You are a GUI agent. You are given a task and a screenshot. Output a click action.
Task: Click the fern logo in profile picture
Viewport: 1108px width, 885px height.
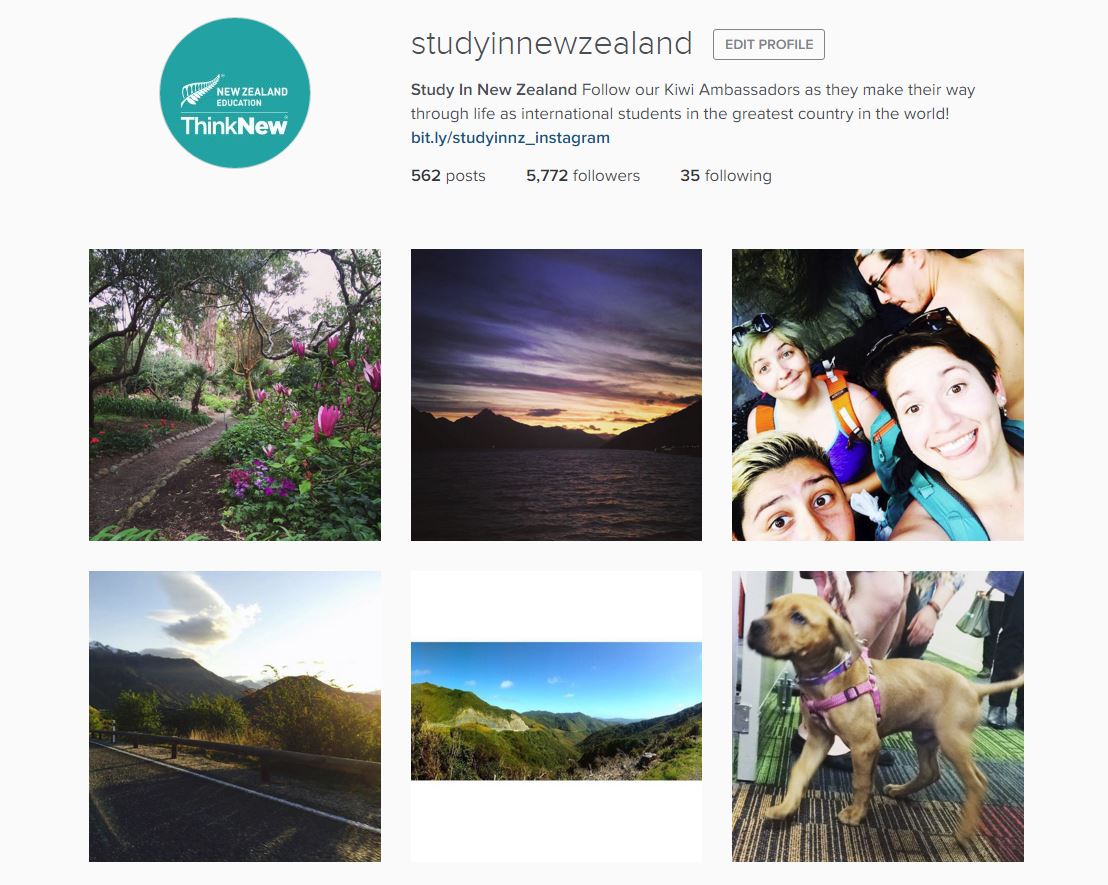click(x=200, y=90)
